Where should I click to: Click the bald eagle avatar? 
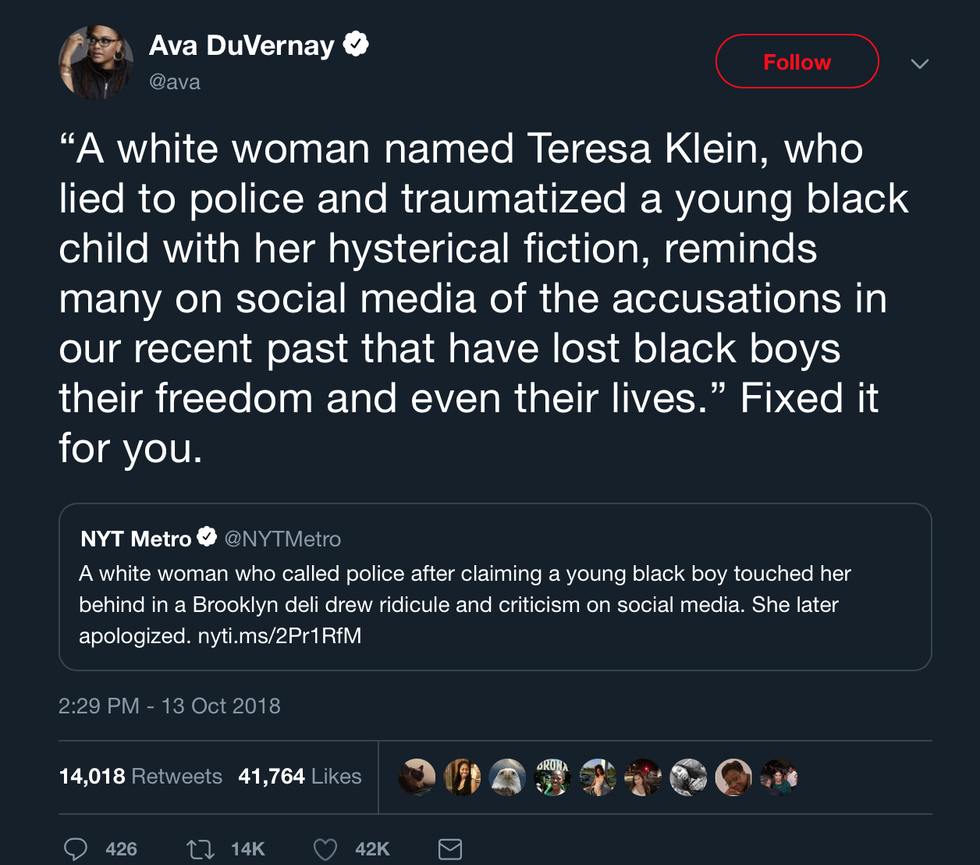[508, 777]
